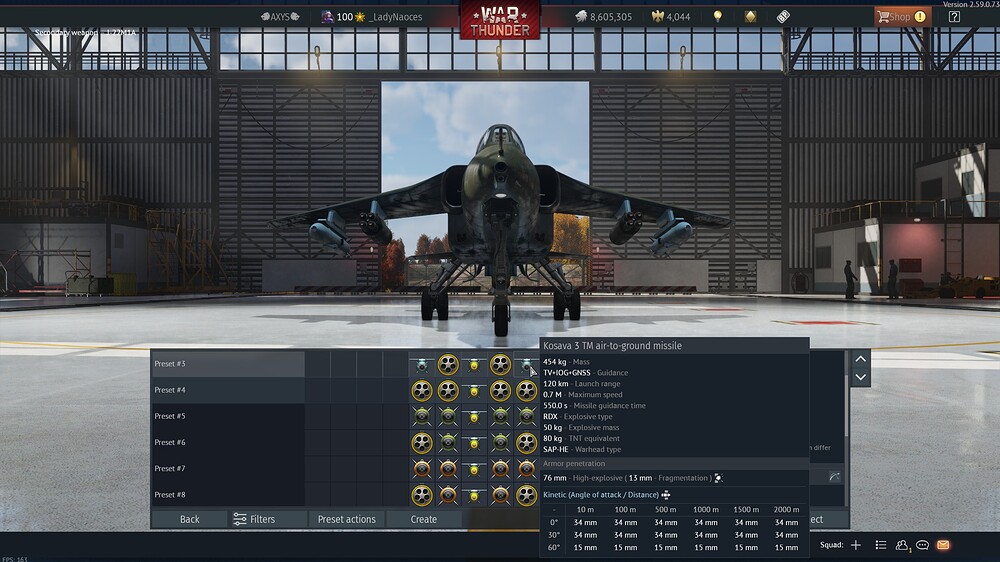The height and width of the screenshot is (562, 1000).
Task: Select the outer-right rocket pod in Preset #4
Action: 526,390
